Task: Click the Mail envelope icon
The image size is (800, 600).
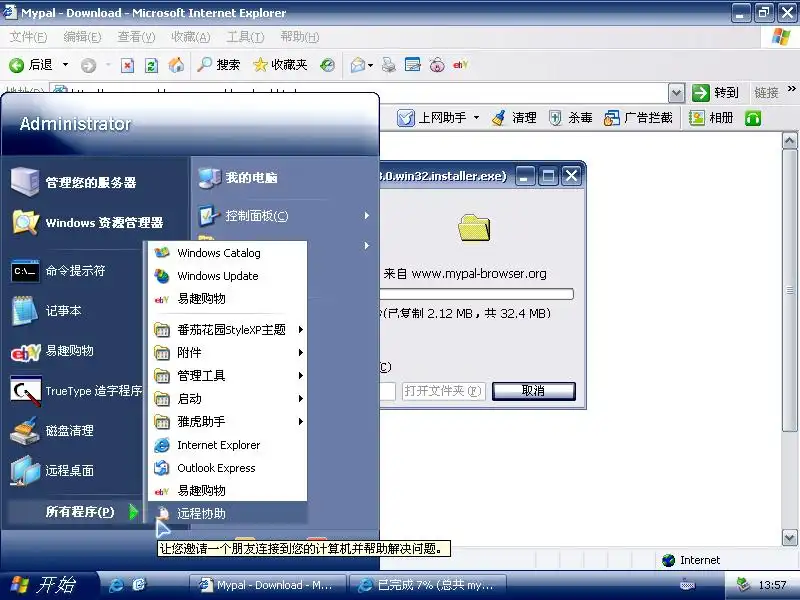Action: pyautogui.click(x=358, y=65)
